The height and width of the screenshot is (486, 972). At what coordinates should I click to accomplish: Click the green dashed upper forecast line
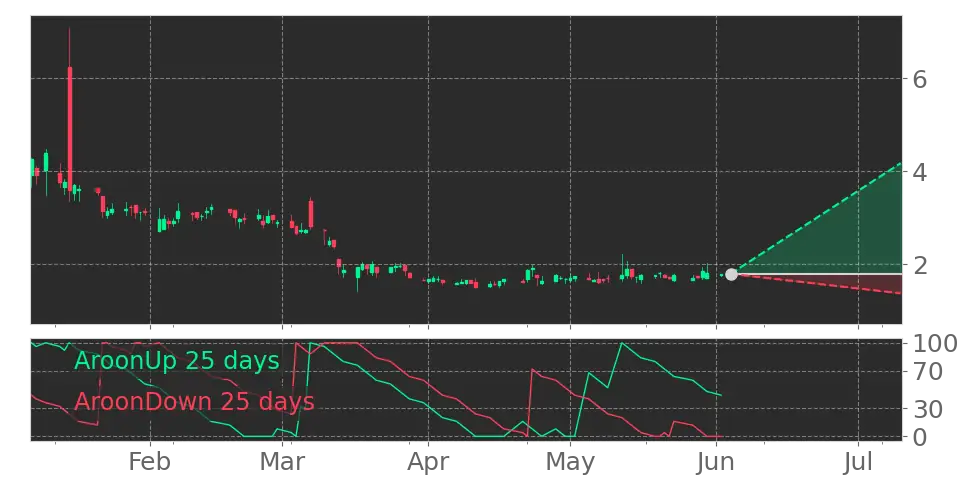coord(817,218)
